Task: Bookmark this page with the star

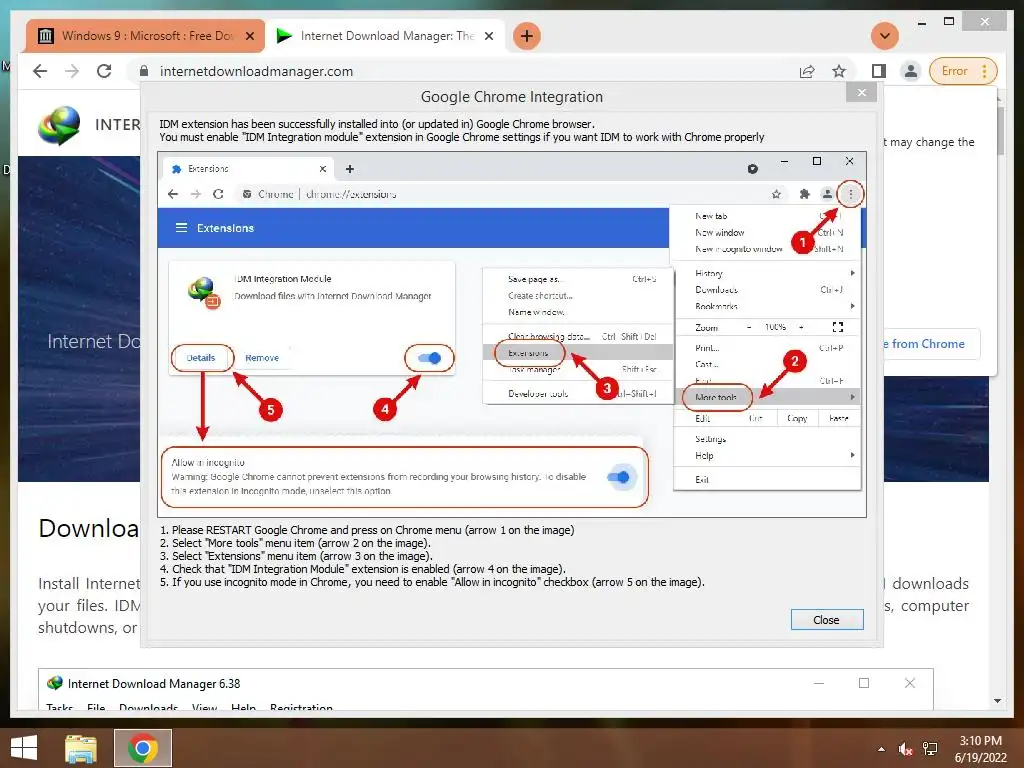Action: click(x=839, y=71)
